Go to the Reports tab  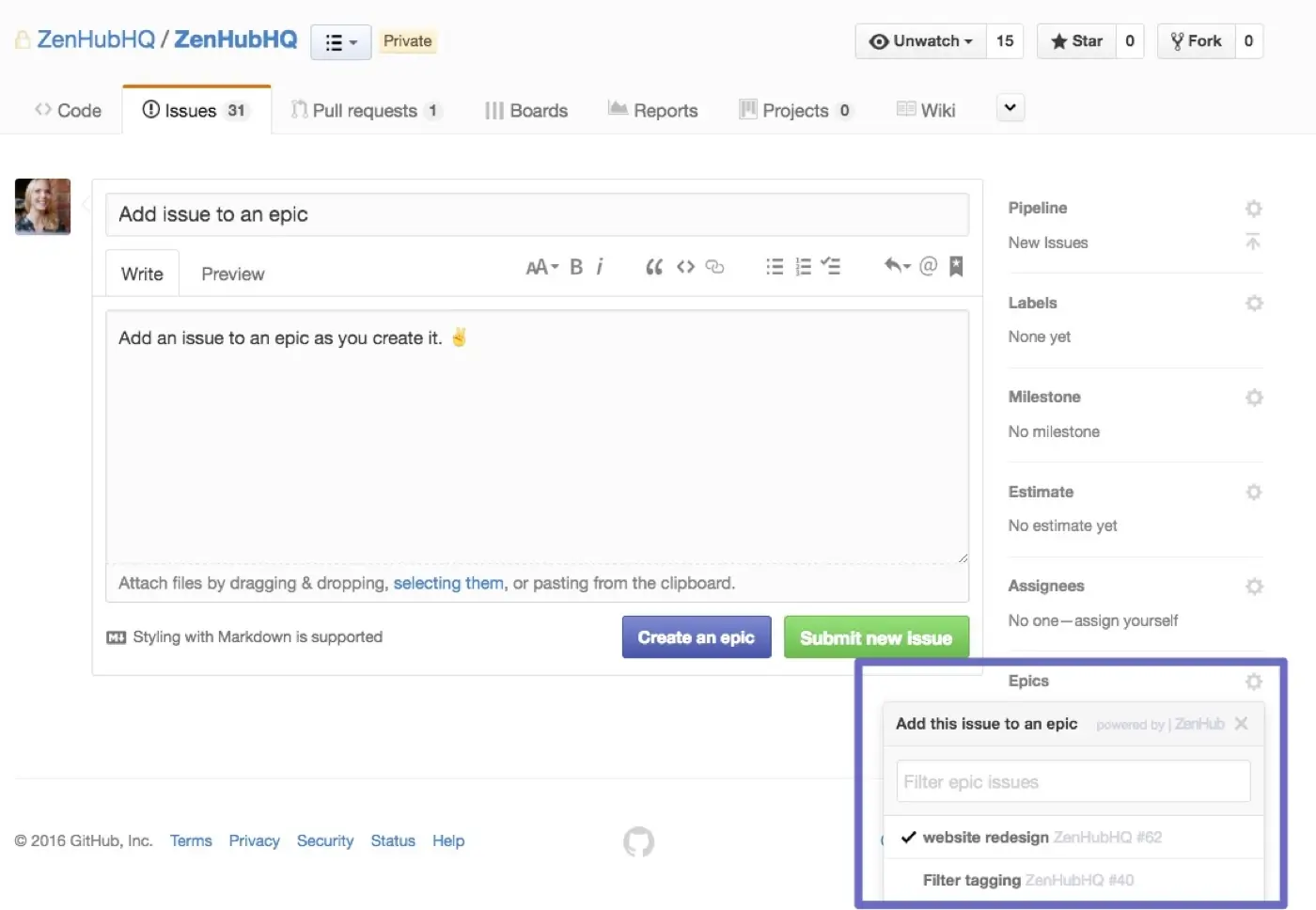point(653,111)
